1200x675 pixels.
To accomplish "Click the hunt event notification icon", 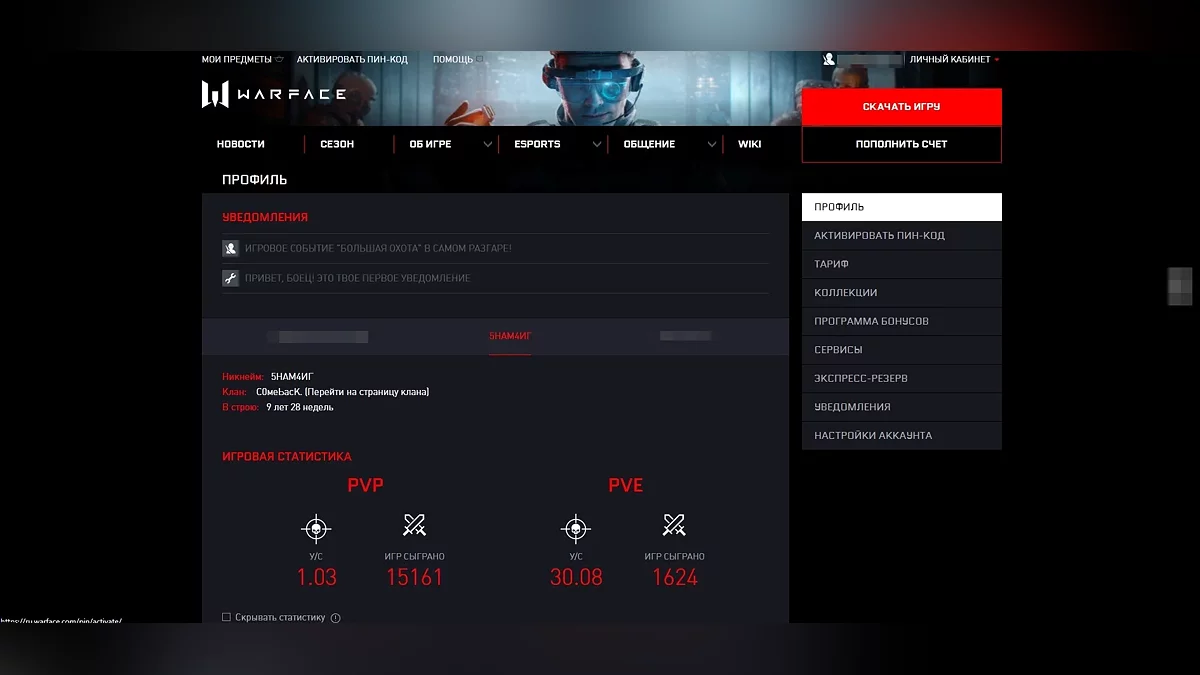I will pos(231,248).
